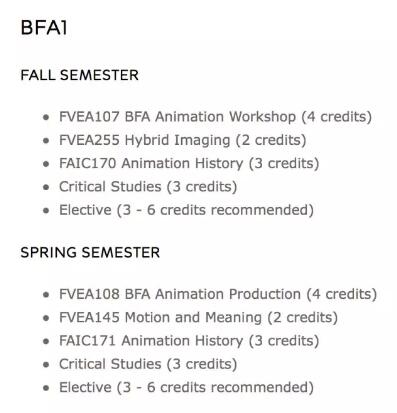397x413 pixels.
Task: Click FAIC171 Animation History entry
Action: point(189,341)
